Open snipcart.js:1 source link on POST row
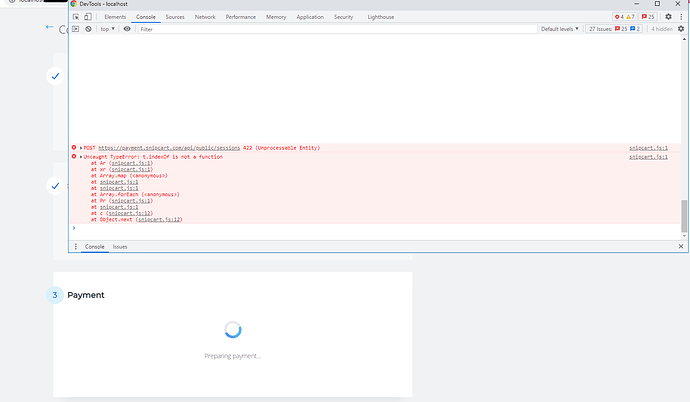690x402 pixels. (648, 148)
